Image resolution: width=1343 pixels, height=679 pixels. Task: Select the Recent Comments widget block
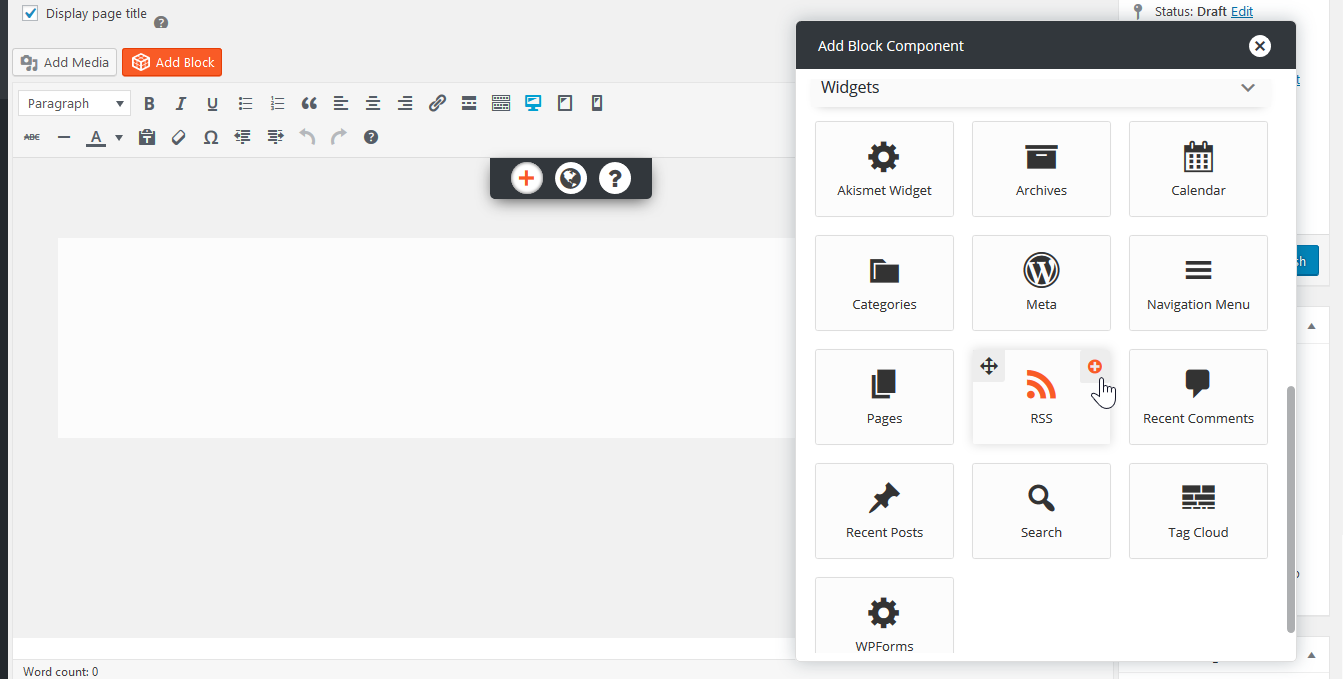coord(1198,397)
